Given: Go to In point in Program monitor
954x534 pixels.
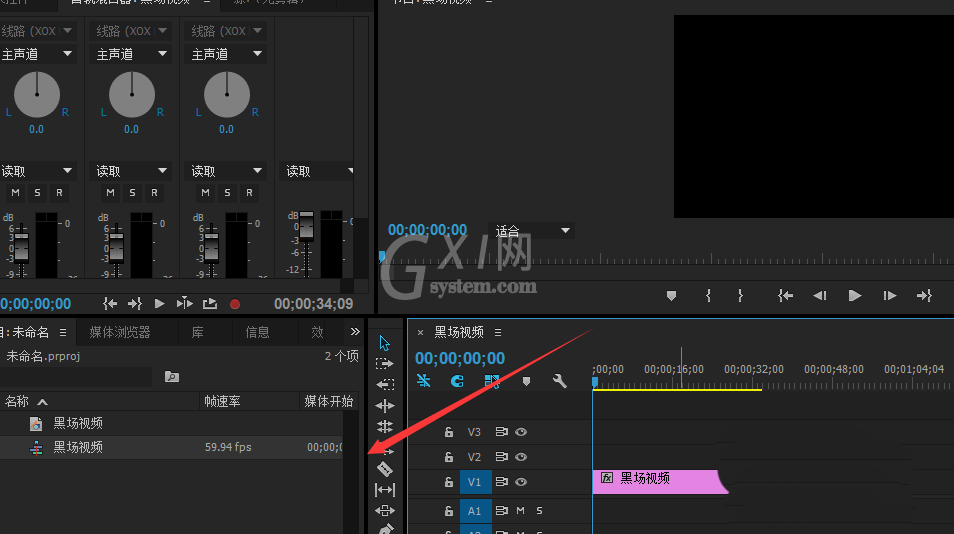Looking at the screenshot, I should [785, 296].
